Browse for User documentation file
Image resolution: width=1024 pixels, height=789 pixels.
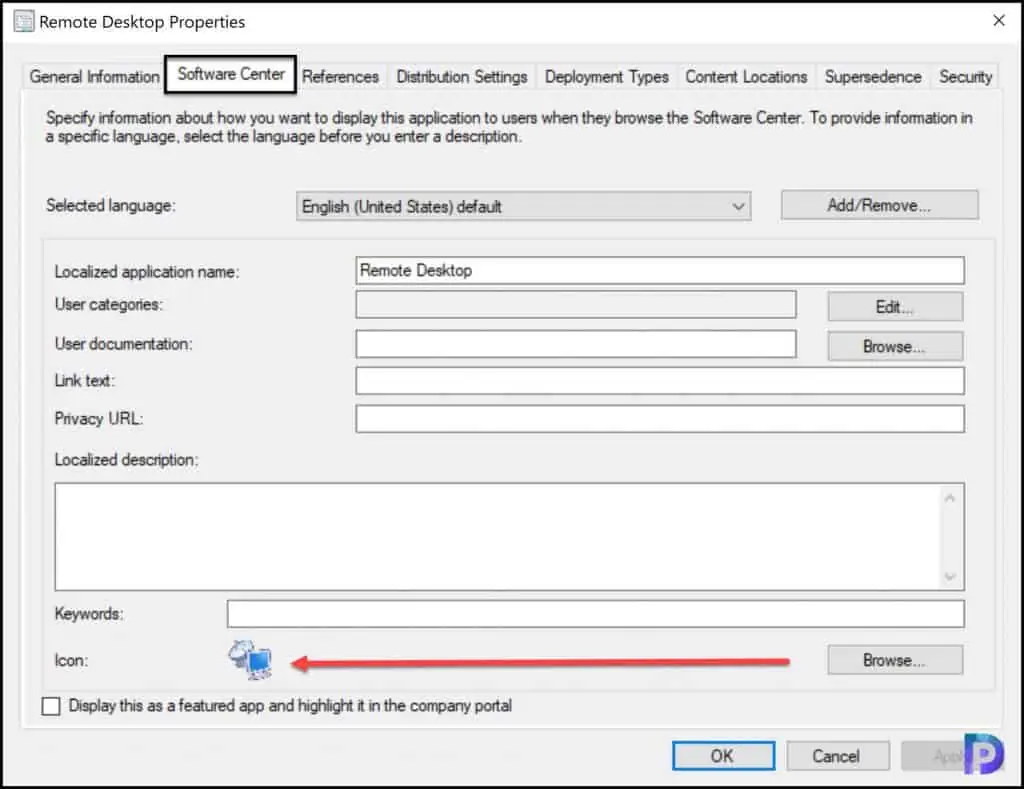click(x=895, y=346)
